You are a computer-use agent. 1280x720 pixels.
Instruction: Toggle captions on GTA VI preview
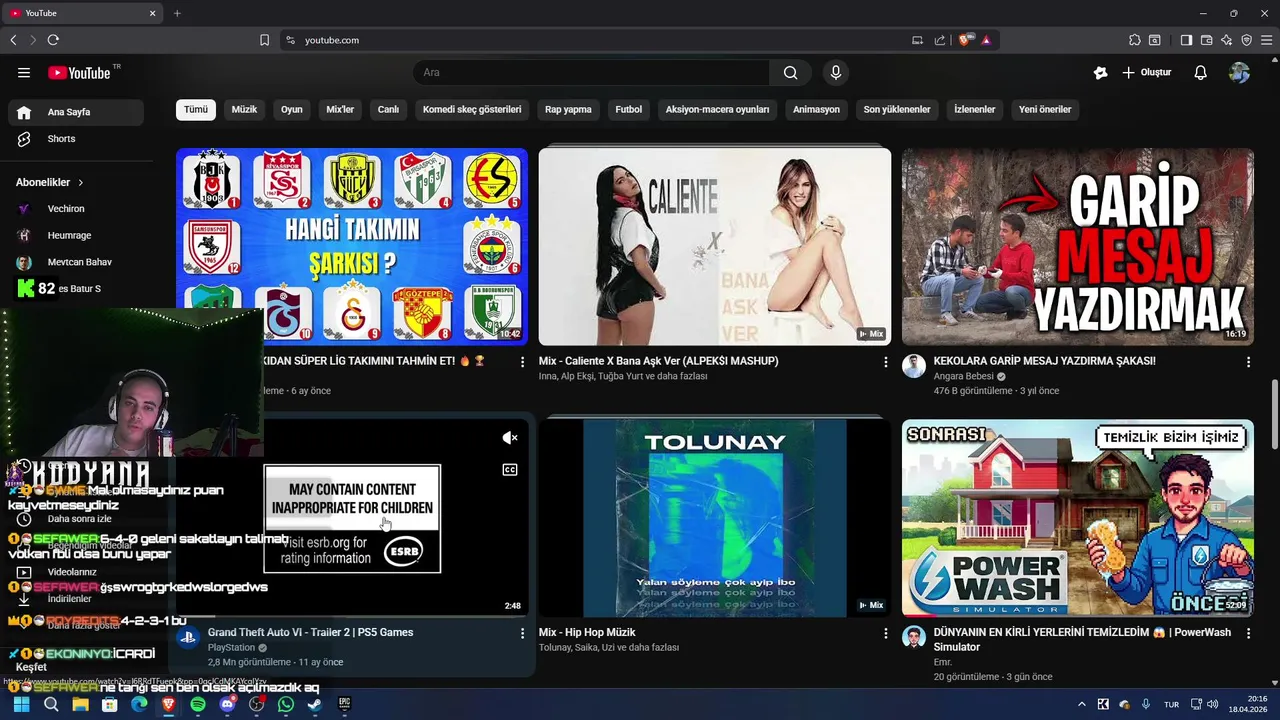[x=510, y=470]
